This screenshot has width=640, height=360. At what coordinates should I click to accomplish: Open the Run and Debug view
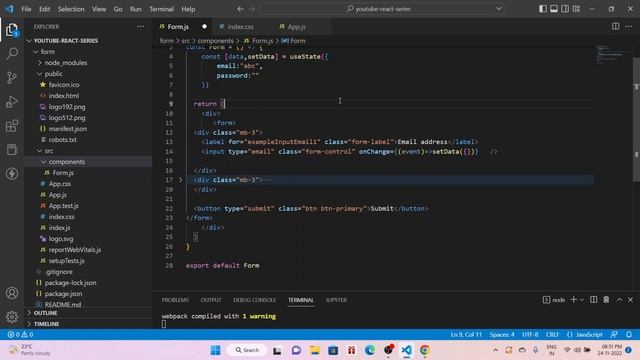pyautogui.click(x=12, y=102)
